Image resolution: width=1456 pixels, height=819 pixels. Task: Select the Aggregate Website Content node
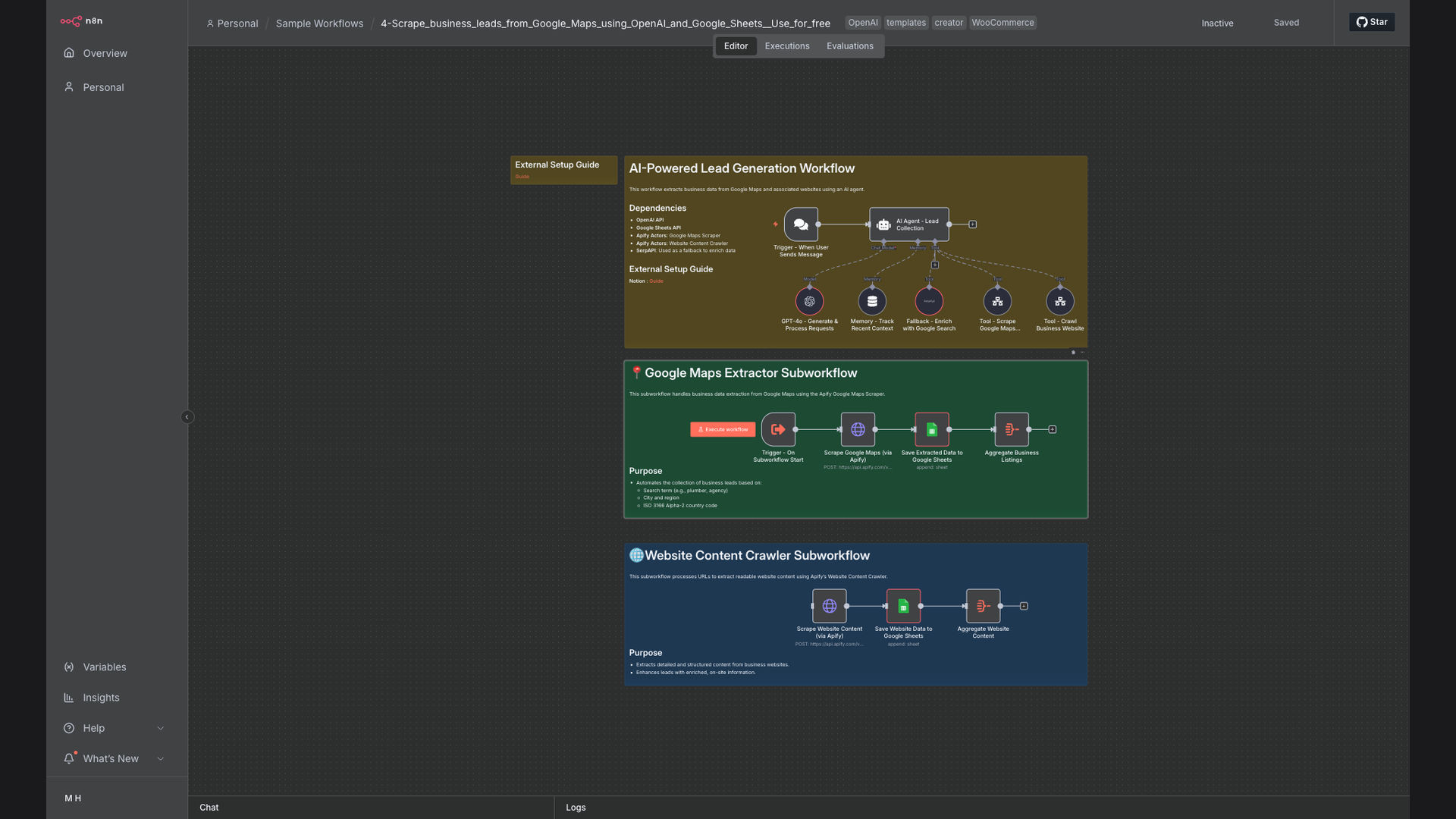tap(983, 606)
